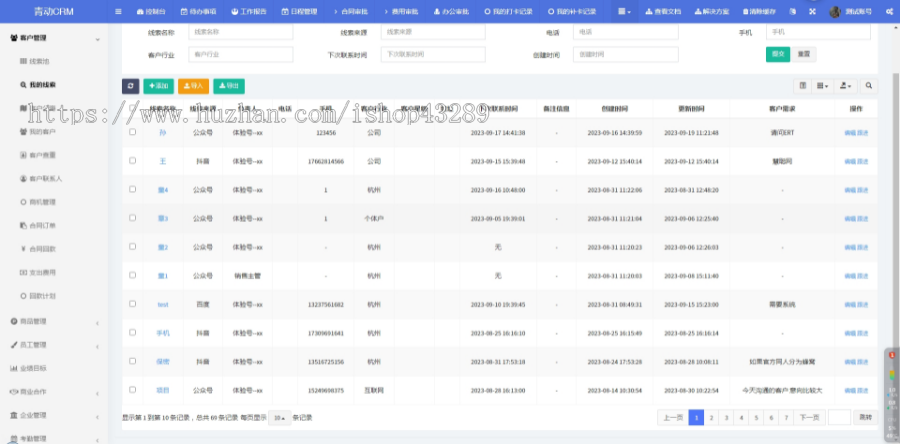The height and width of the screenshot is (444, 900).
Task: Open 控制台 from the top navigation
Action: coord(151,11)
